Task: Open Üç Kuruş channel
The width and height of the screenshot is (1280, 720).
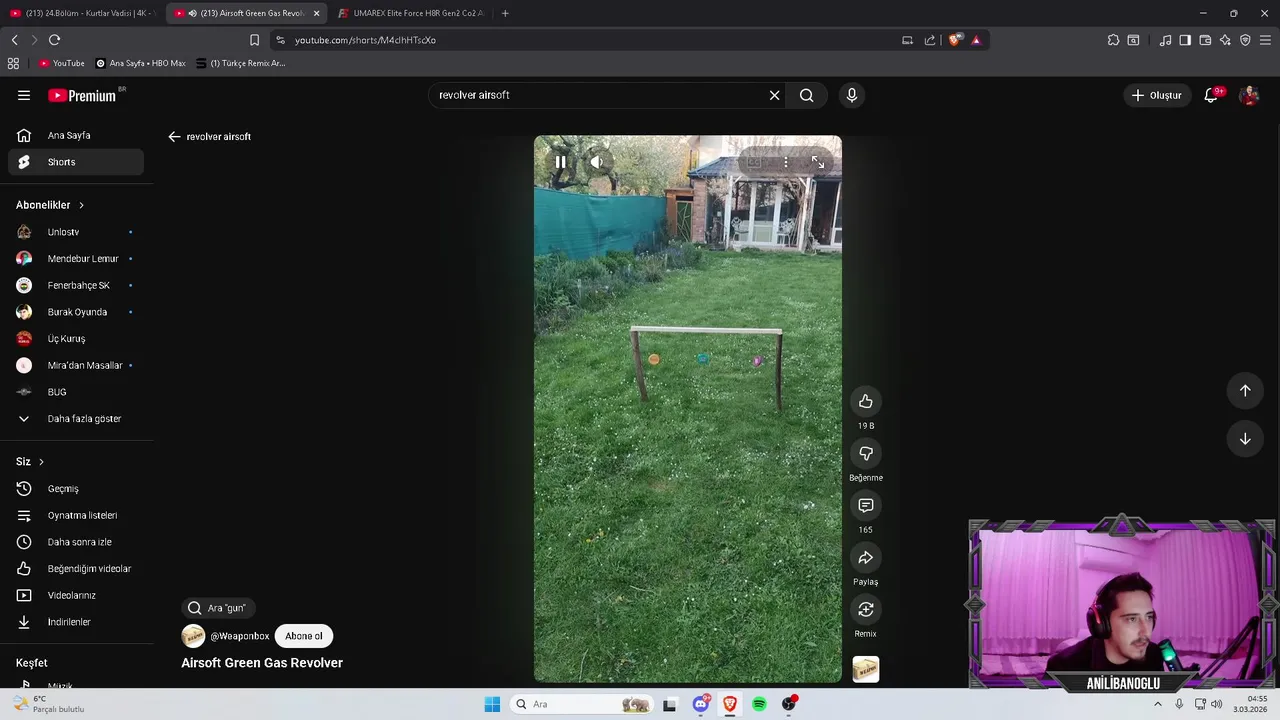Action: click(x=76, y=338)
